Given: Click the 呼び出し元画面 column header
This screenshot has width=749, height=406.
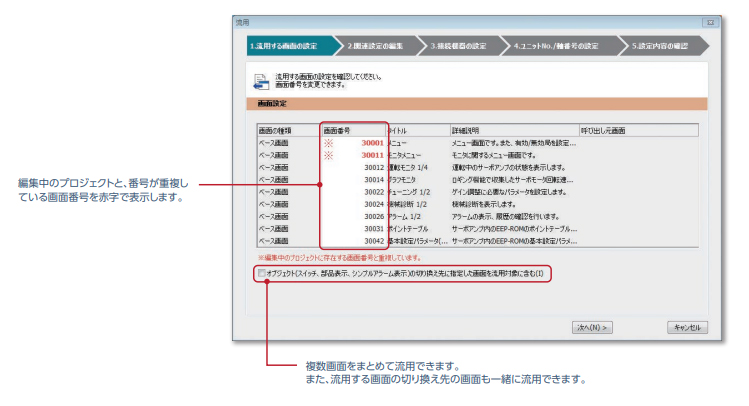Looking at the screenshot, I should (639, 130).
